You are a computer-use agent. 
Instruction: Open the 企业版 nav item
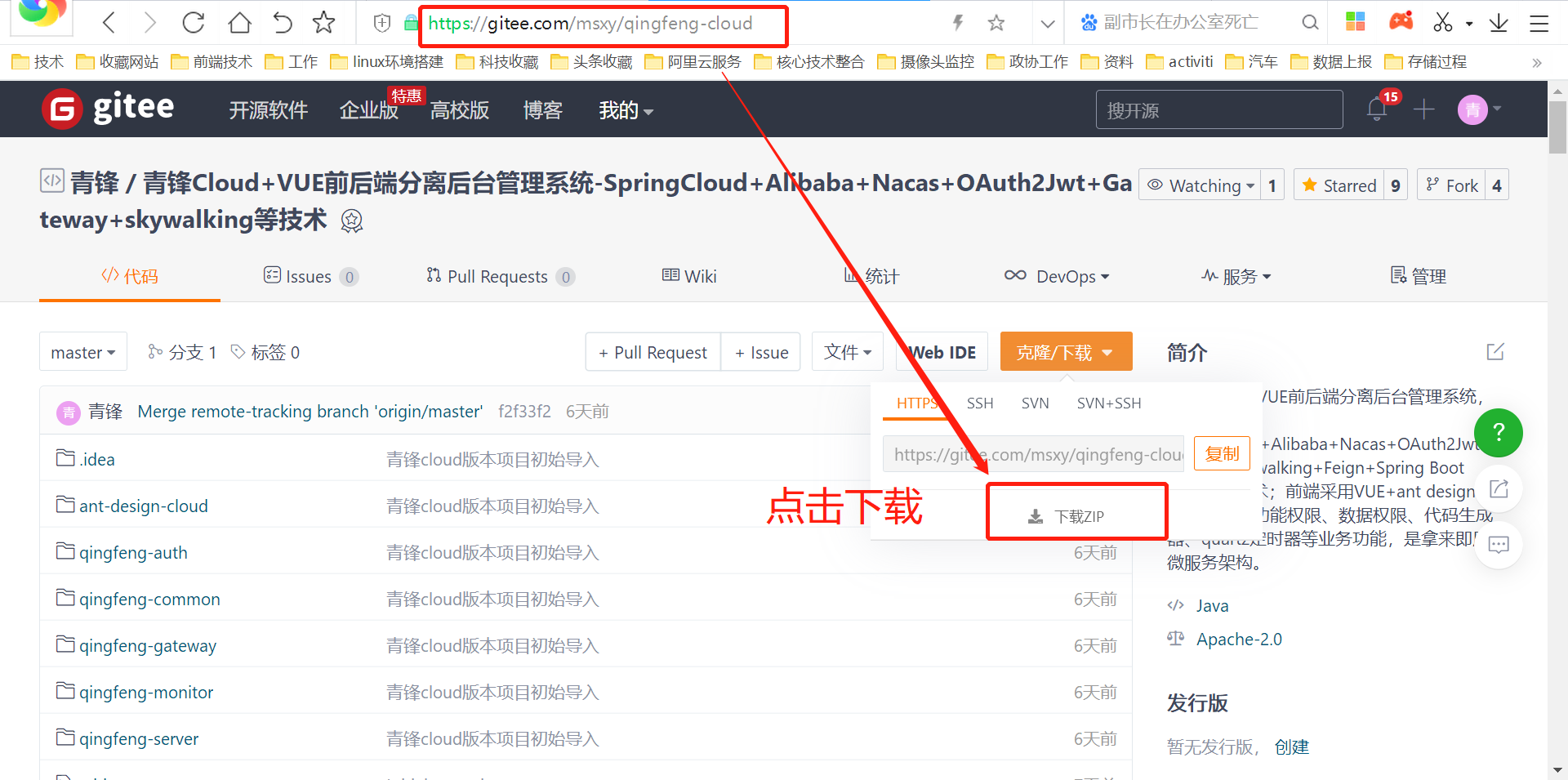coord(369,110)
